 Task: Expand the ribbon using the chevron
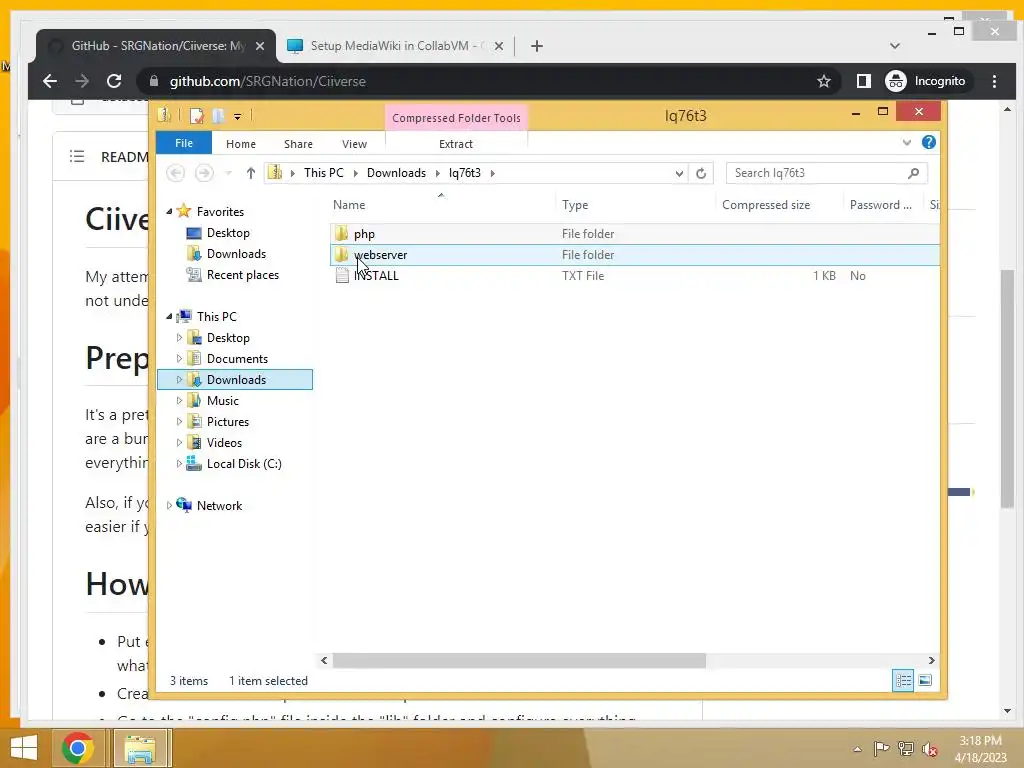906,142
